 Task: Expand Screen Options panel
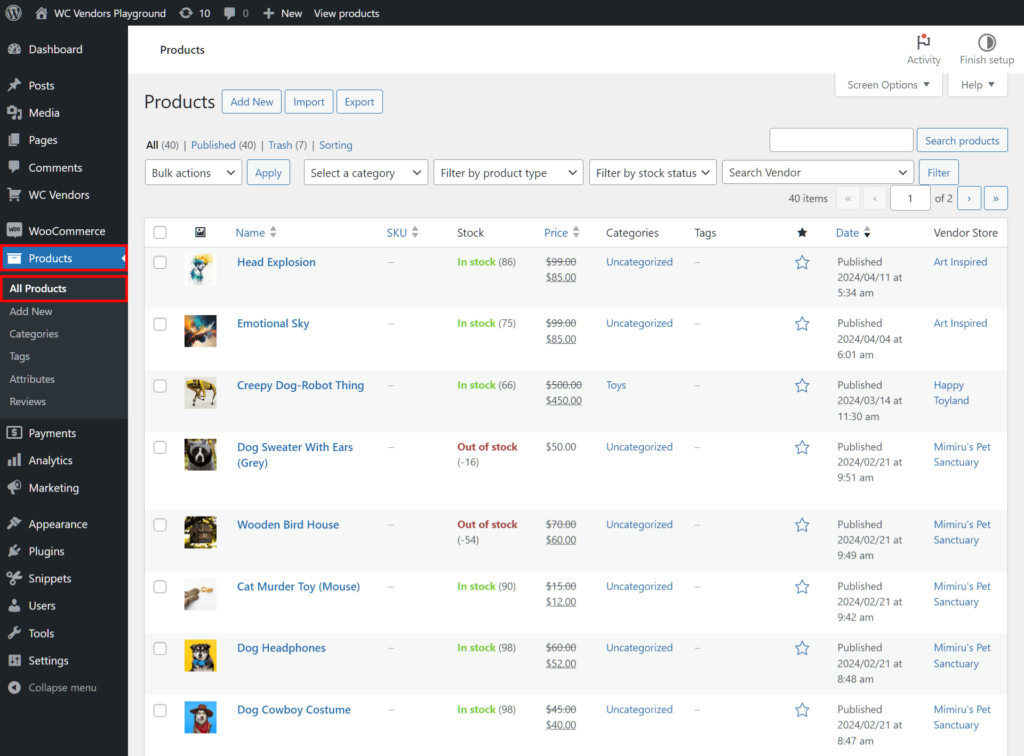point(888,85)
